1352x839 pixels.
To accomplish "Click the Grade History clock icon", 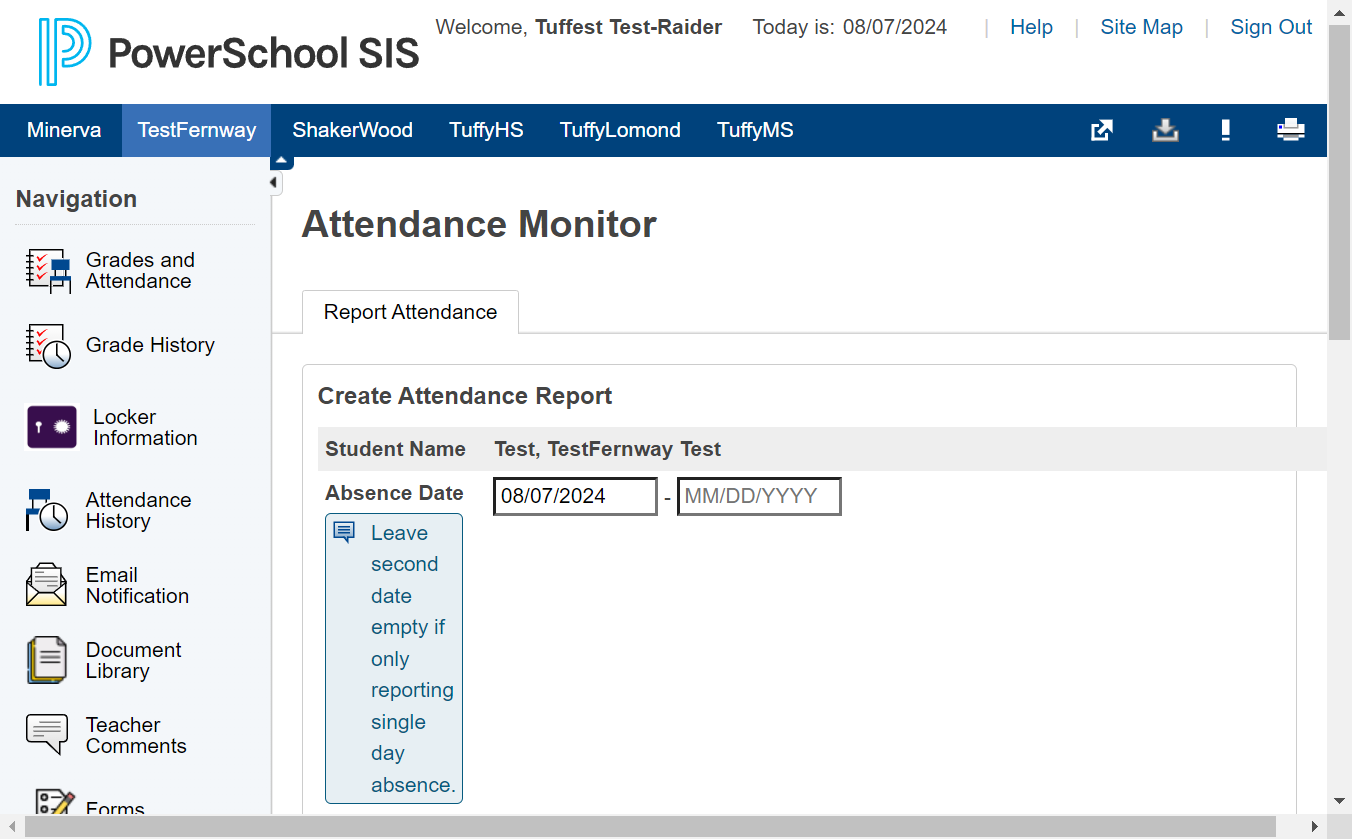I will tap(49, 346).
